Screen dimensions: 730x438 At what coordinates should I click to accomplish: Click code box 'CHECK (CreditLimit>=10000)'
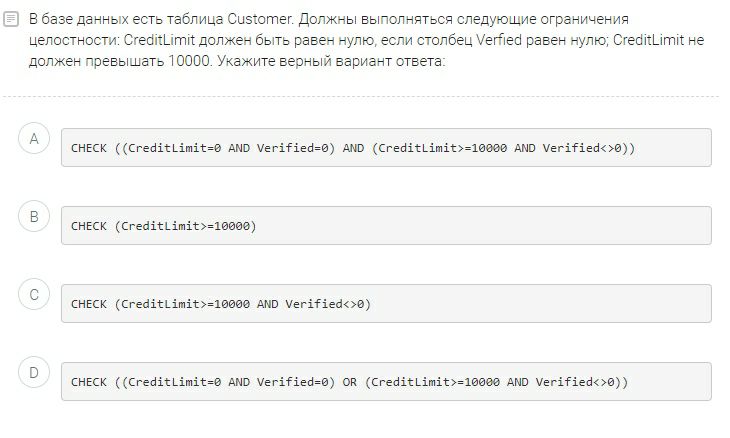tap(386, 226)
